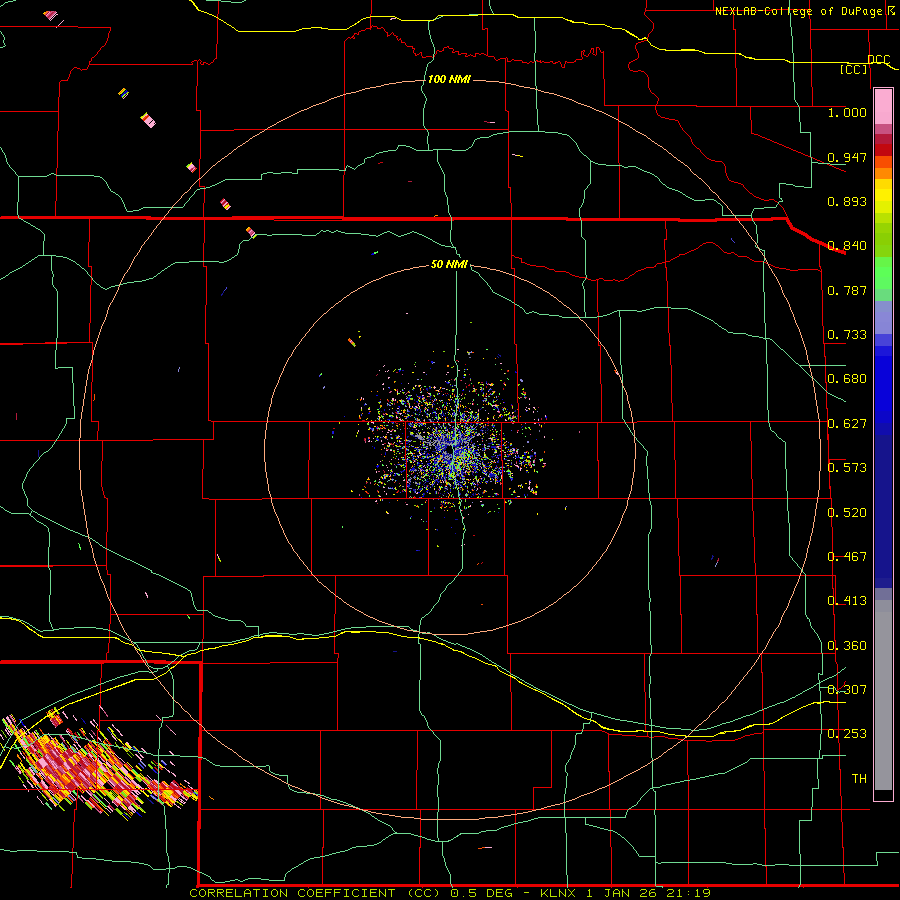900x900 pixels.
Task: Pick the gray segment of the color bar
Action: pyautogui.click(x=883, y=695)
